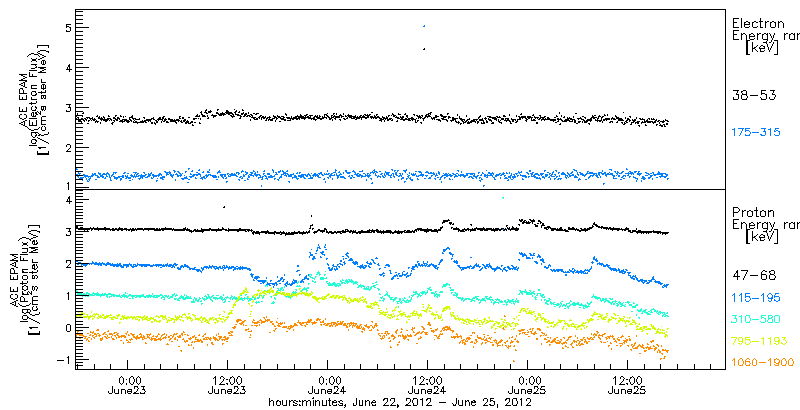Click the hours:minutes date range caption
This screenshot has height=410, width=800.
[401, 403]
